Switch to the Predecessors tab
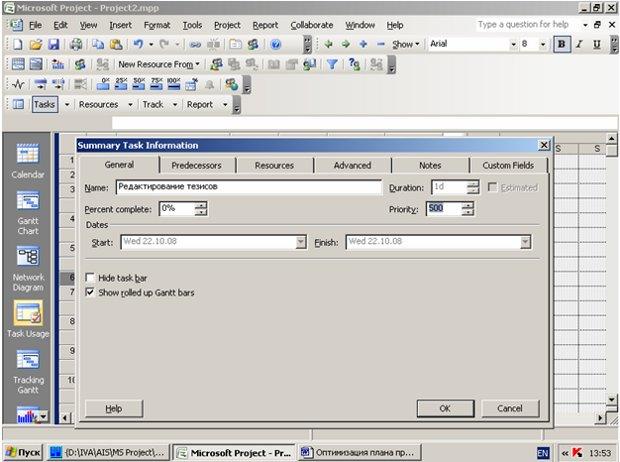The height and width of the screenshot is (462, 620). 196,165
